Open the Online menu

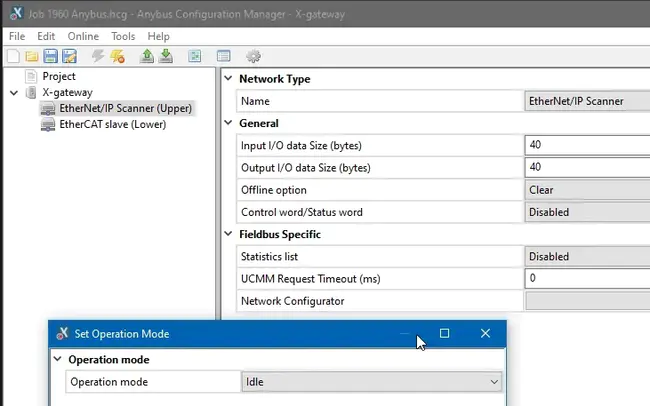tap(83, 36)
